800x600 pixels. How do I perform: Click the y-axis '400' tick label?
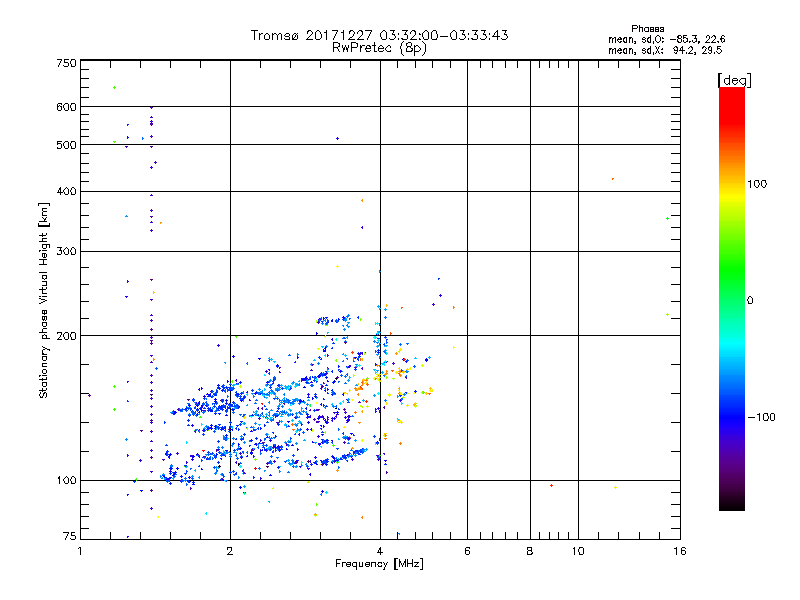point(66,191)
